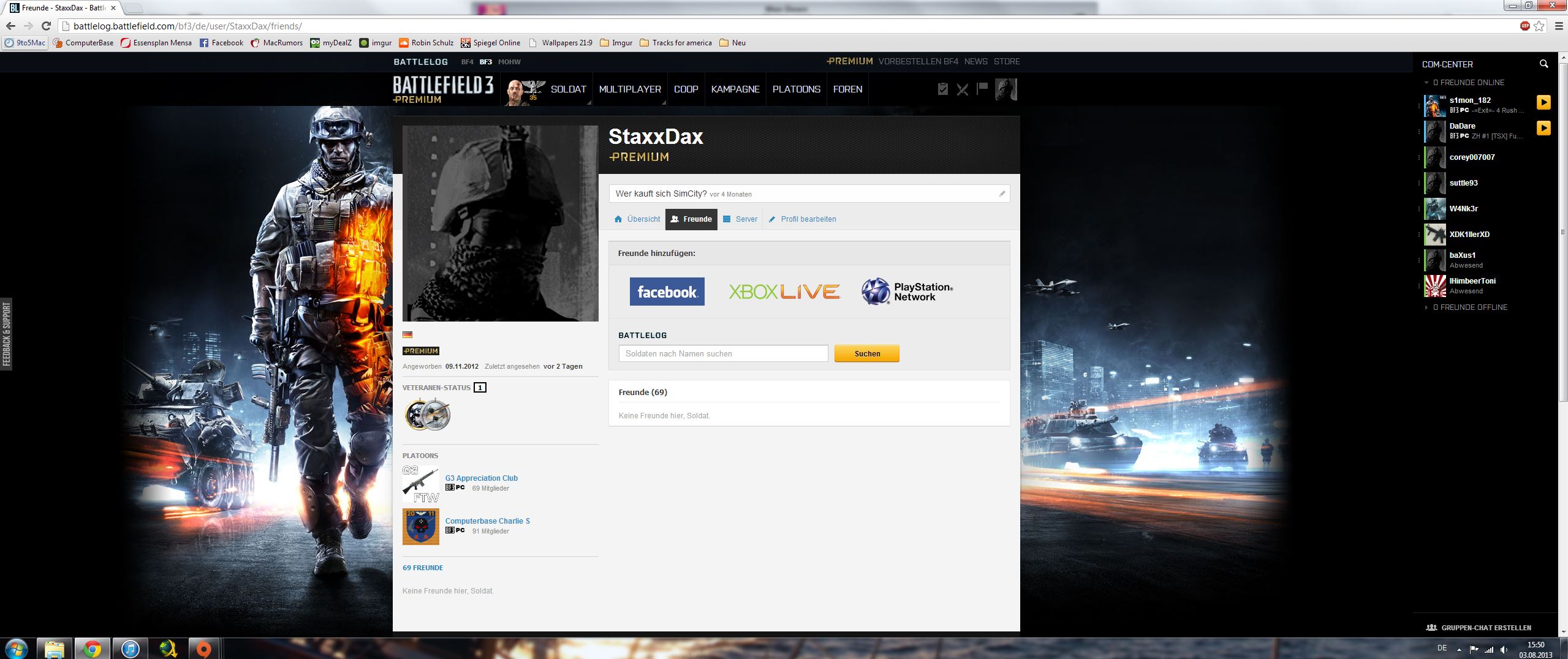Click the Windows Start orb
Screen dimensions: 1568x659
coord(16,649)
